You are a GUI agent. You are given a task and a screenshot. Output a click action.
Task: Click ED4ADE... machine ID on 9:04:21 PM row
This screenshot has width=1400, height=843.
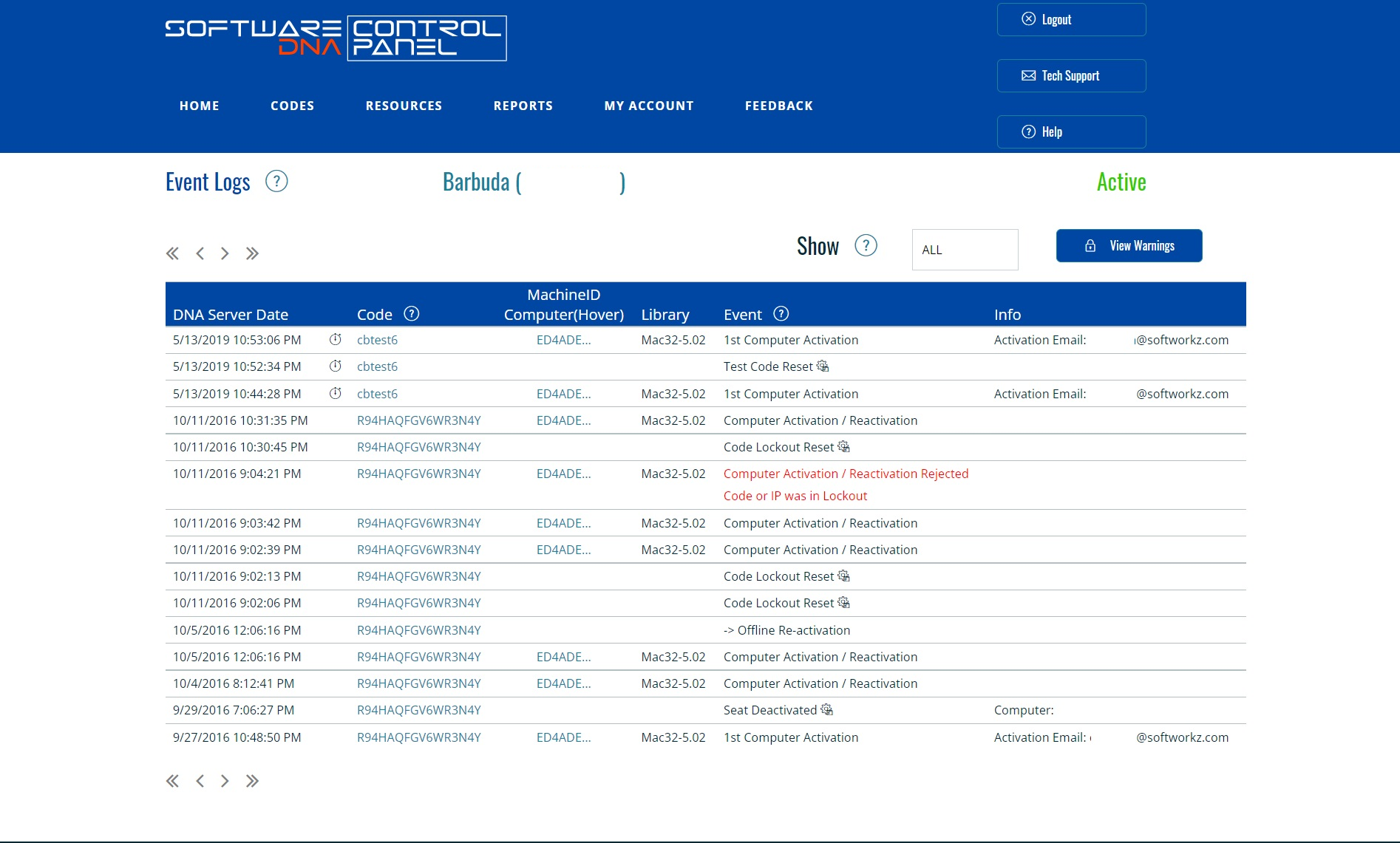563,474
